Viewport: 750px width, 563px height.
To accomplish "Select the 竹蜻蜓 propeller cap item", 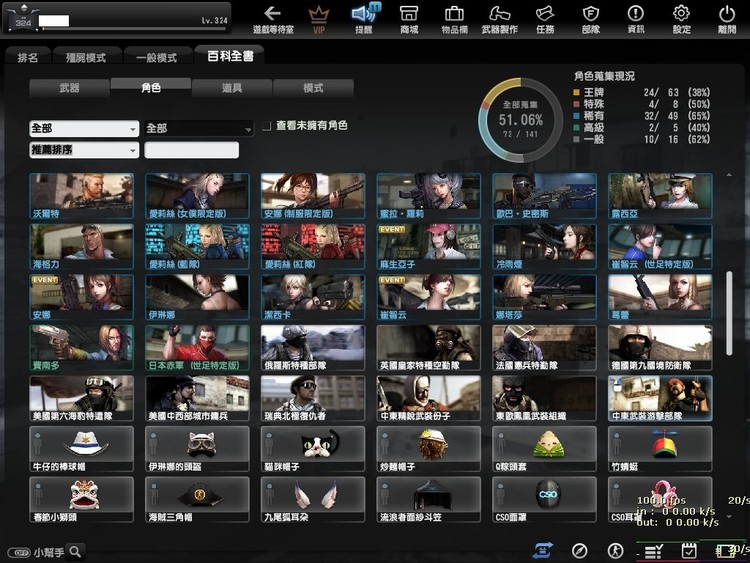I will (660, 449).
